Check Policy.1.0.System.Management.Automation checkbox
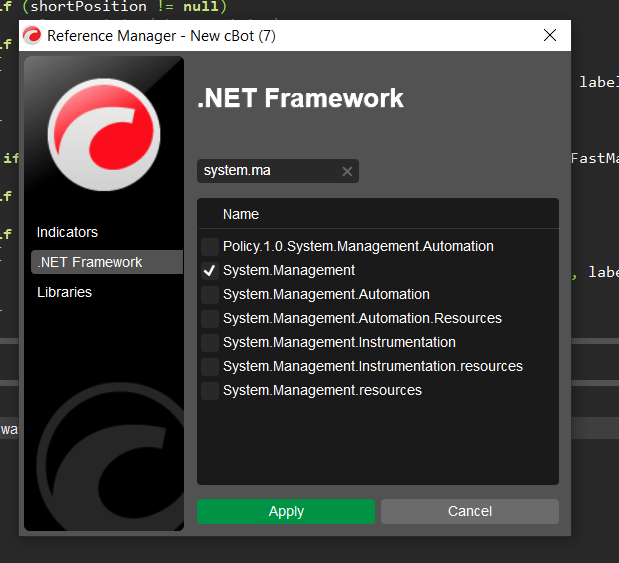 (210, 247)
